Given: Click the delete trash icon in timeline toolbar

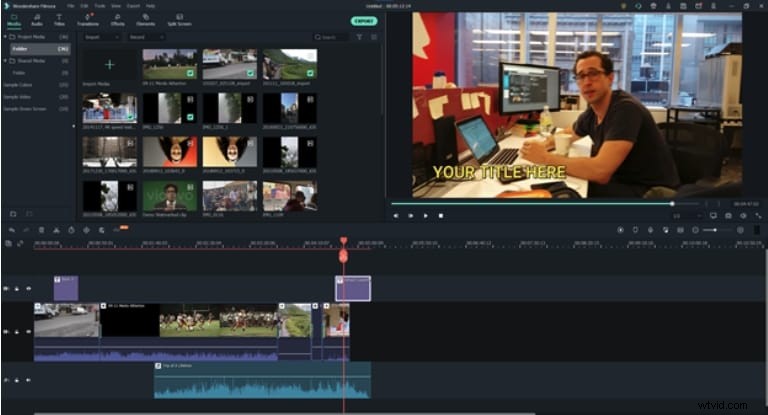Looking at the screenshot, I should click(x=42, y=230).
